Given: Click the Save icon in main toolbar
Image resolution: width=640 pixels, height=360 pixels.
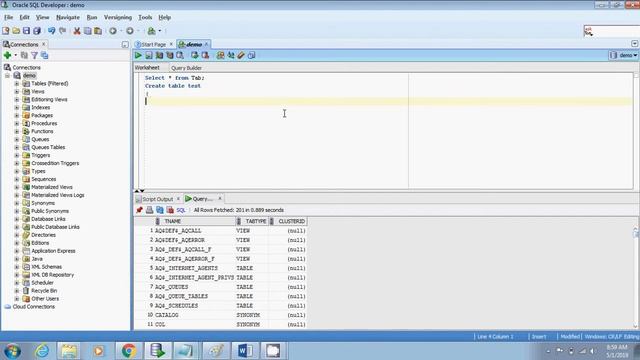Looking at the screenshot, I should coord(27,31).
